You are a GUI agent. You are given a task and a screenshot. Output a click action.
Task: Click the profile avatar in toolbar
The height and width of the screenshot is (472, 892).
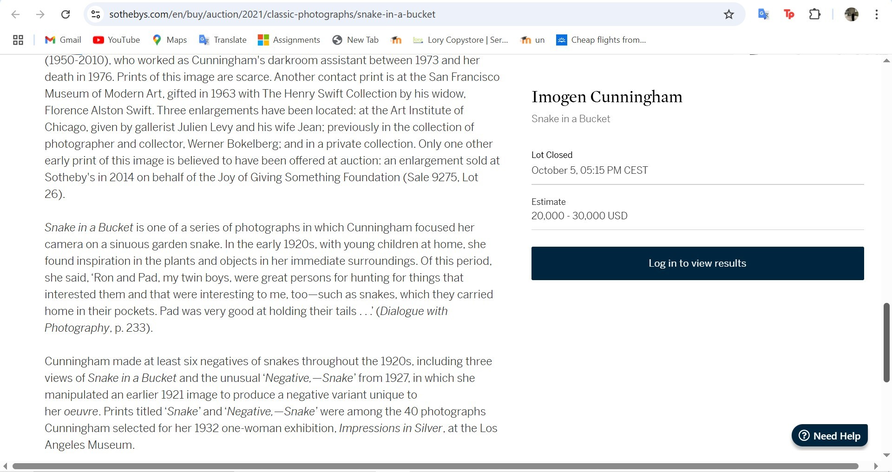(851, 15)
